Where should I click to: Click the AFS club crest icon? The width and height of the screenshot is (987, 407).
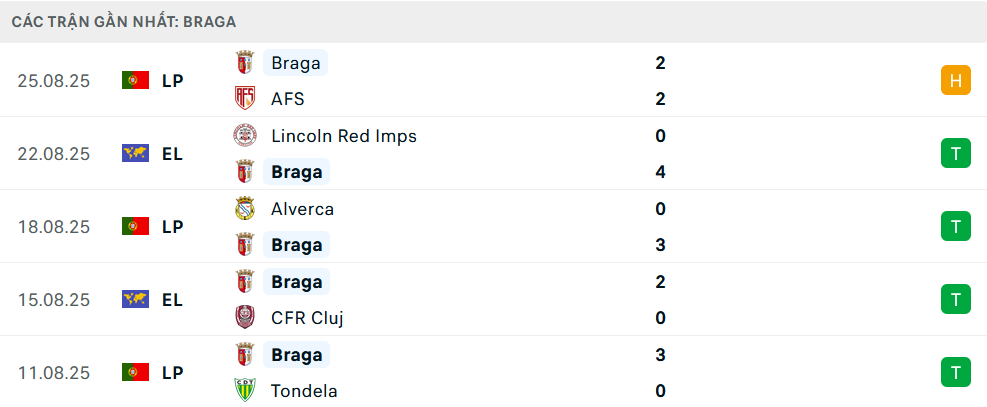244,99
